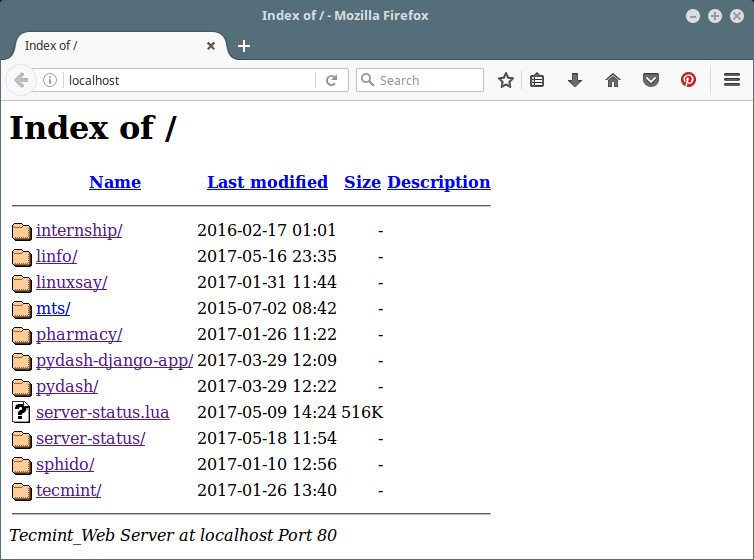Sort listing by Size header
Viewport: 754px width, 560px height.
tap(362, 182)
